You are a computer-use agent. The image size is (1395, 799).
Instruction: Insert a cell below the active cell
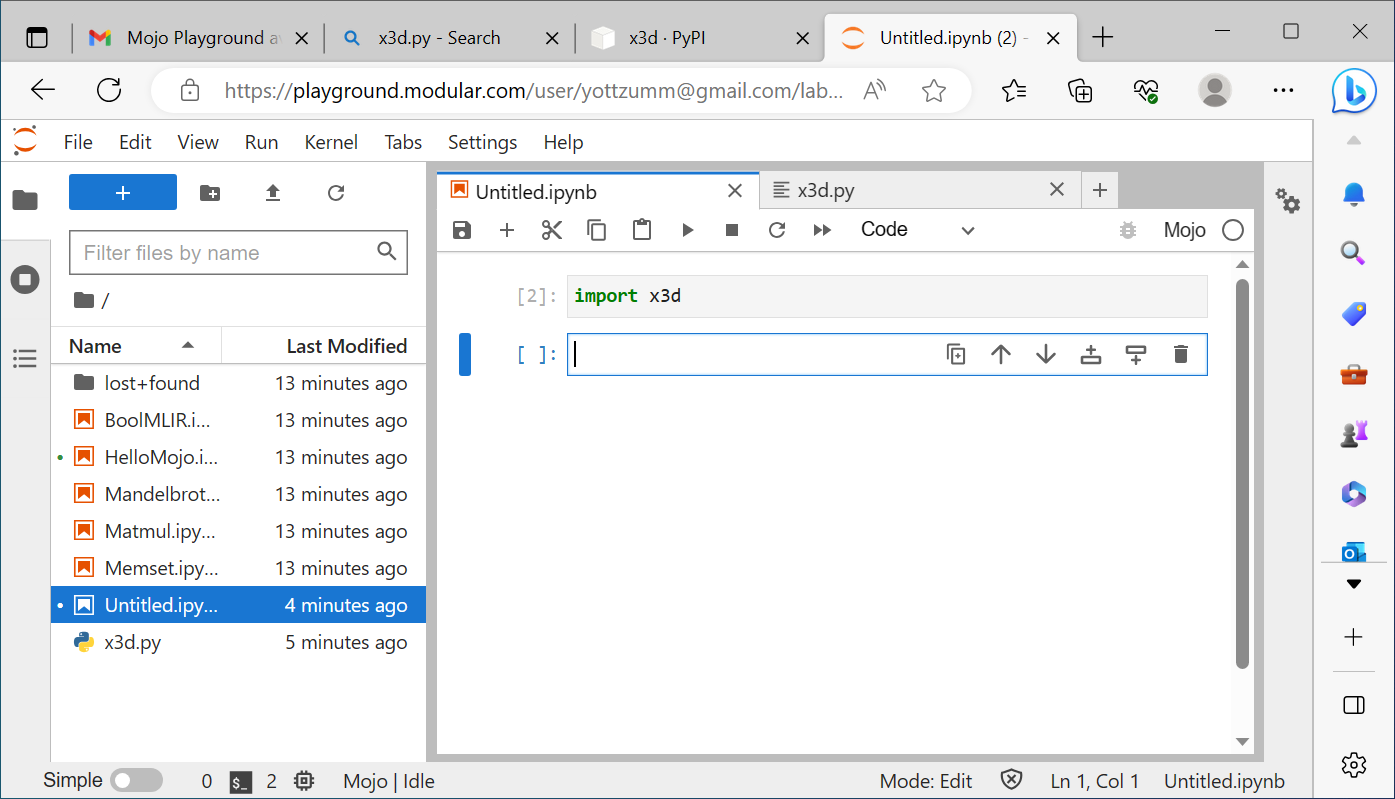click(x=1136, y=354)
